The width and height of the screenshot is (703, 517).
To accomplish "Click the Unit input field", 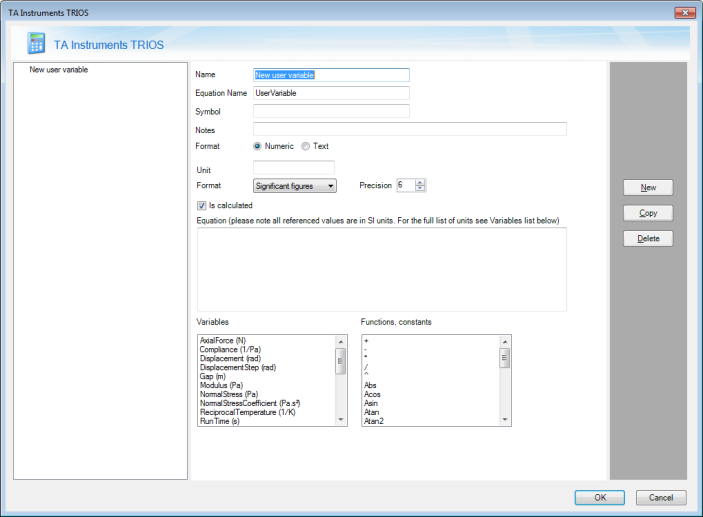I will pos(294,167).
